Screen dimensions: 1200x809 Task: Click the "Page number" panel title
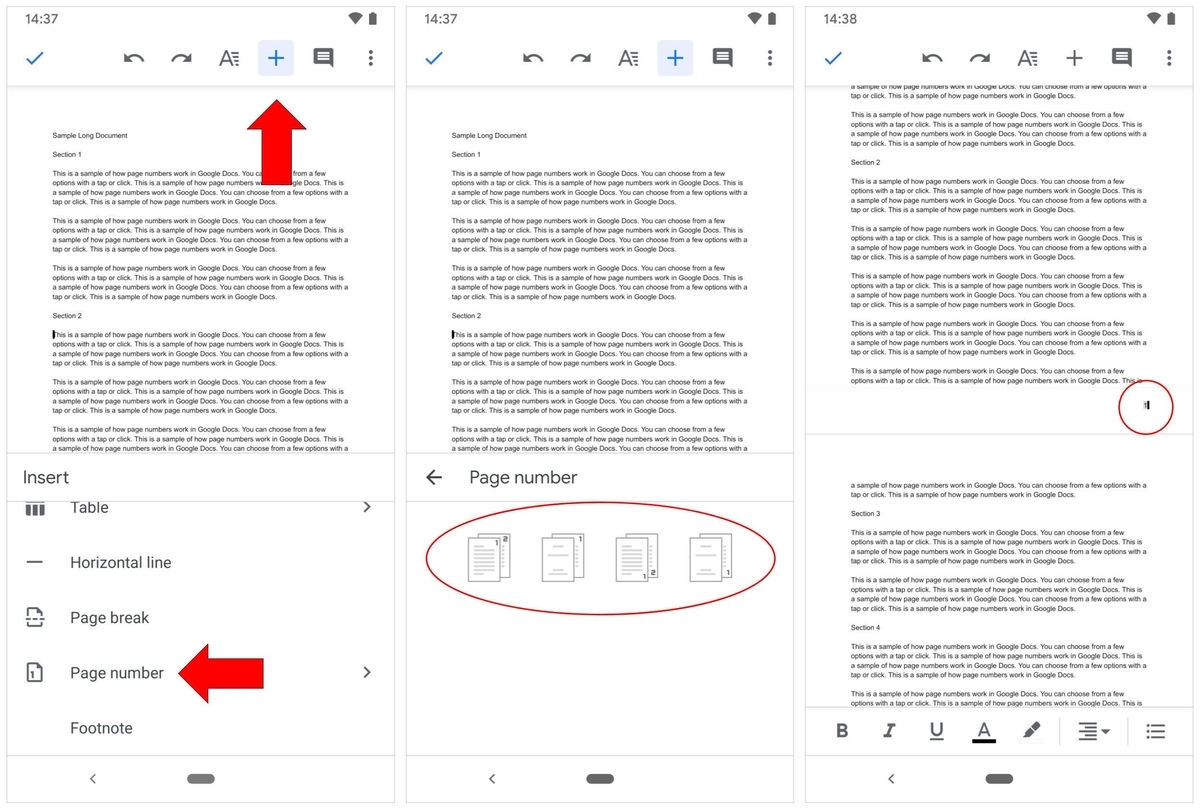click(x=523, y=477)
